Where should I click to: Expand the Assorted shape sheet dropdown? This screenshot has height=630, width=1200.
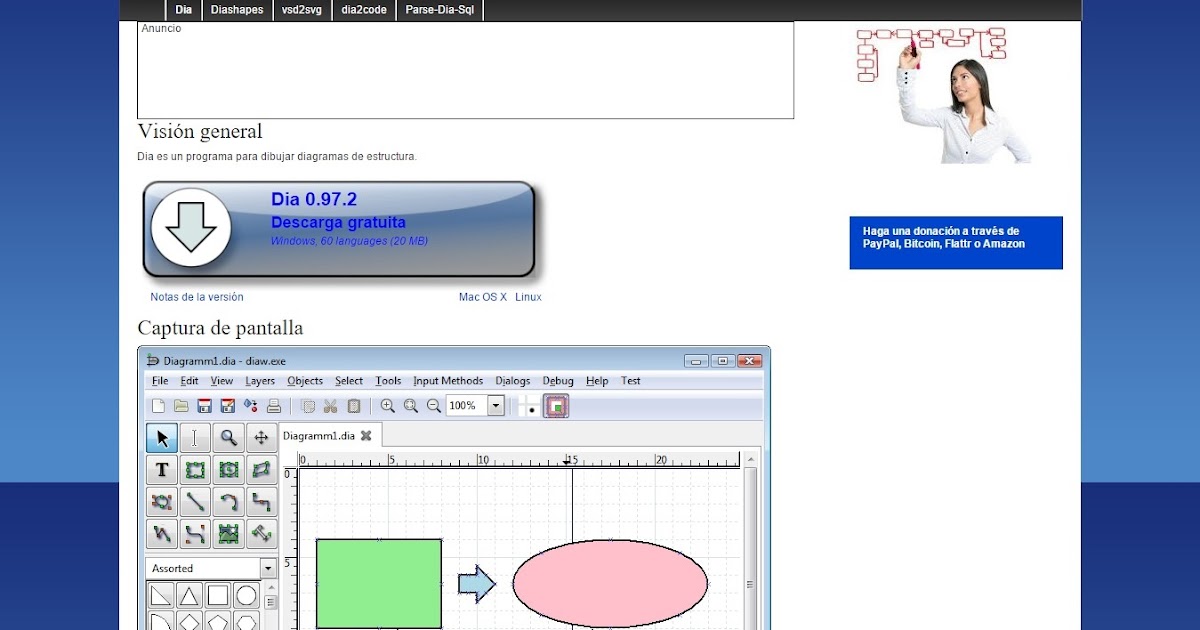[x=268, y=568]
